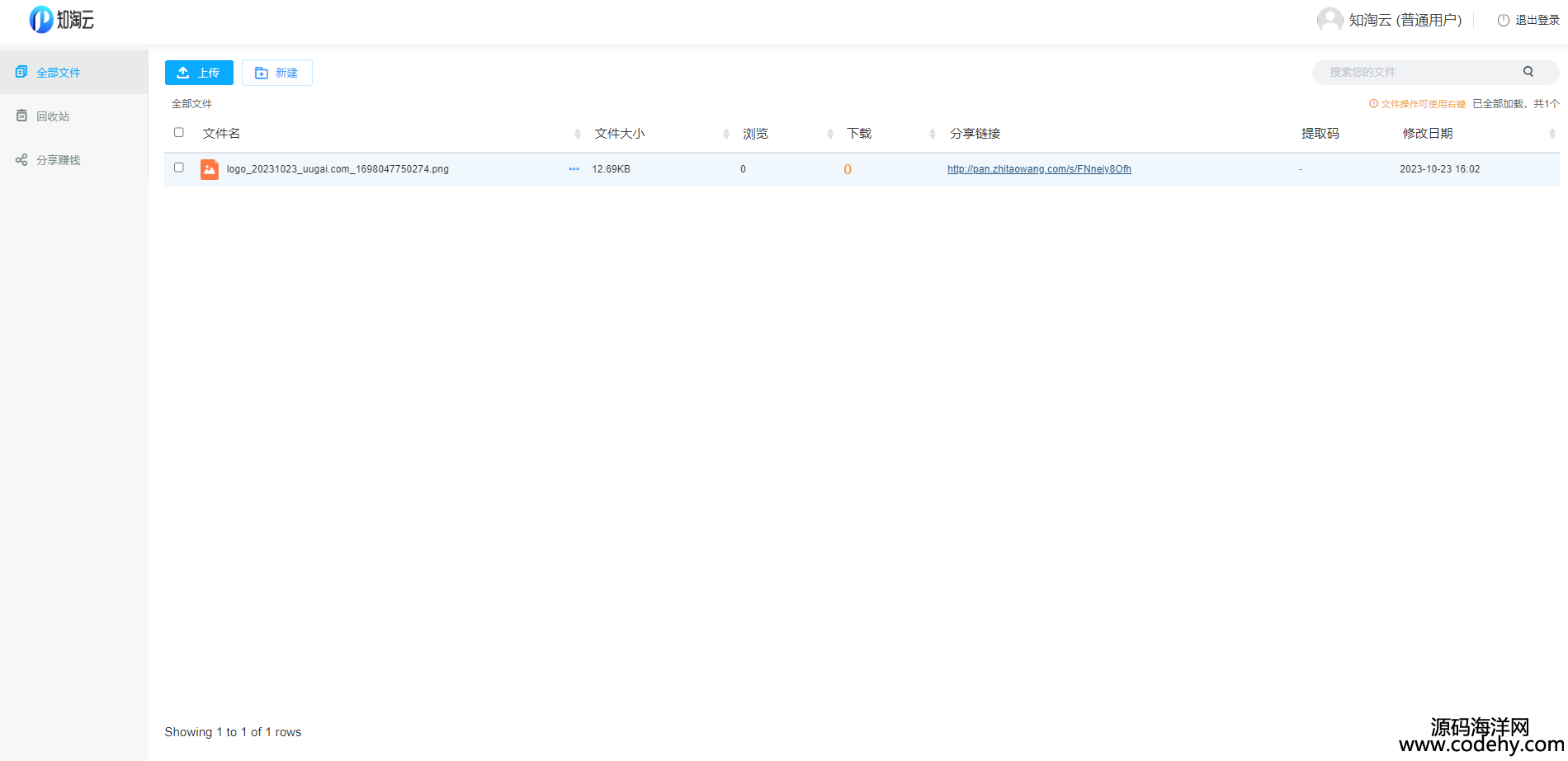Tick the checkbox for the logo png file
1568x761 pixels.
pyautogui.click(x=179, y=168)
